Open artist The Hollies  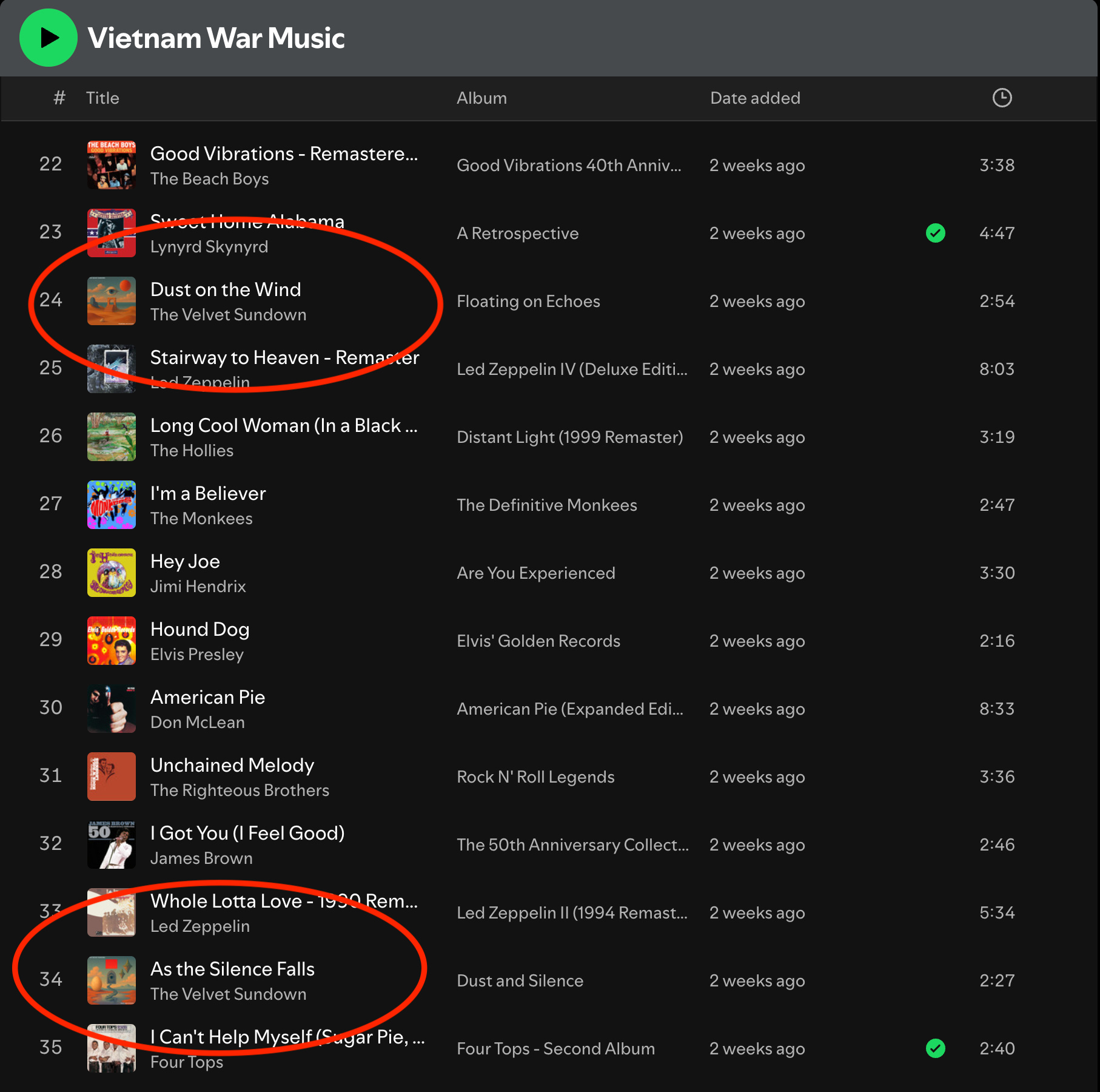click(192, 451)
